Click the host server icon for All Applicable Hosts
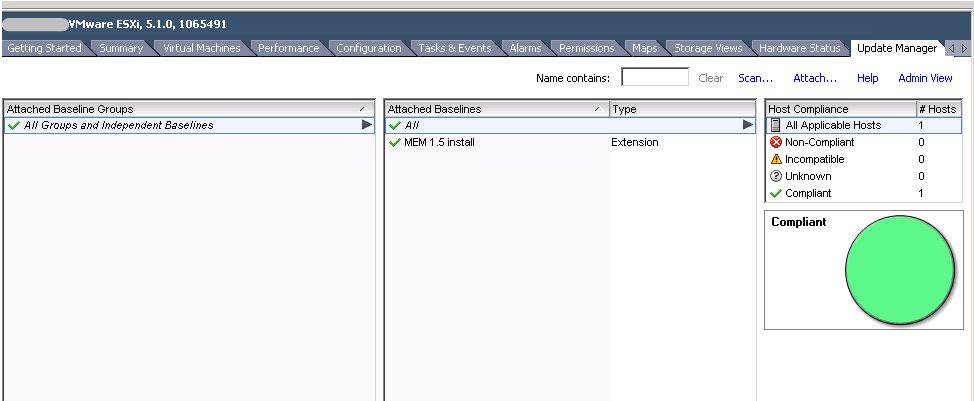The image size is (974, 401). coord(775,125)
